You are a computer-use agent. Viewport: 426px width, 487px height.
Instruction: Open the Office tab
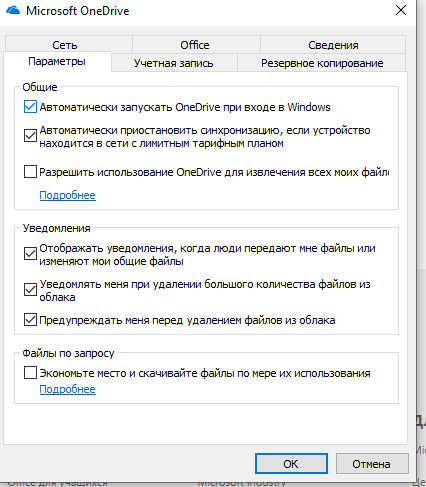click(196, 44)
